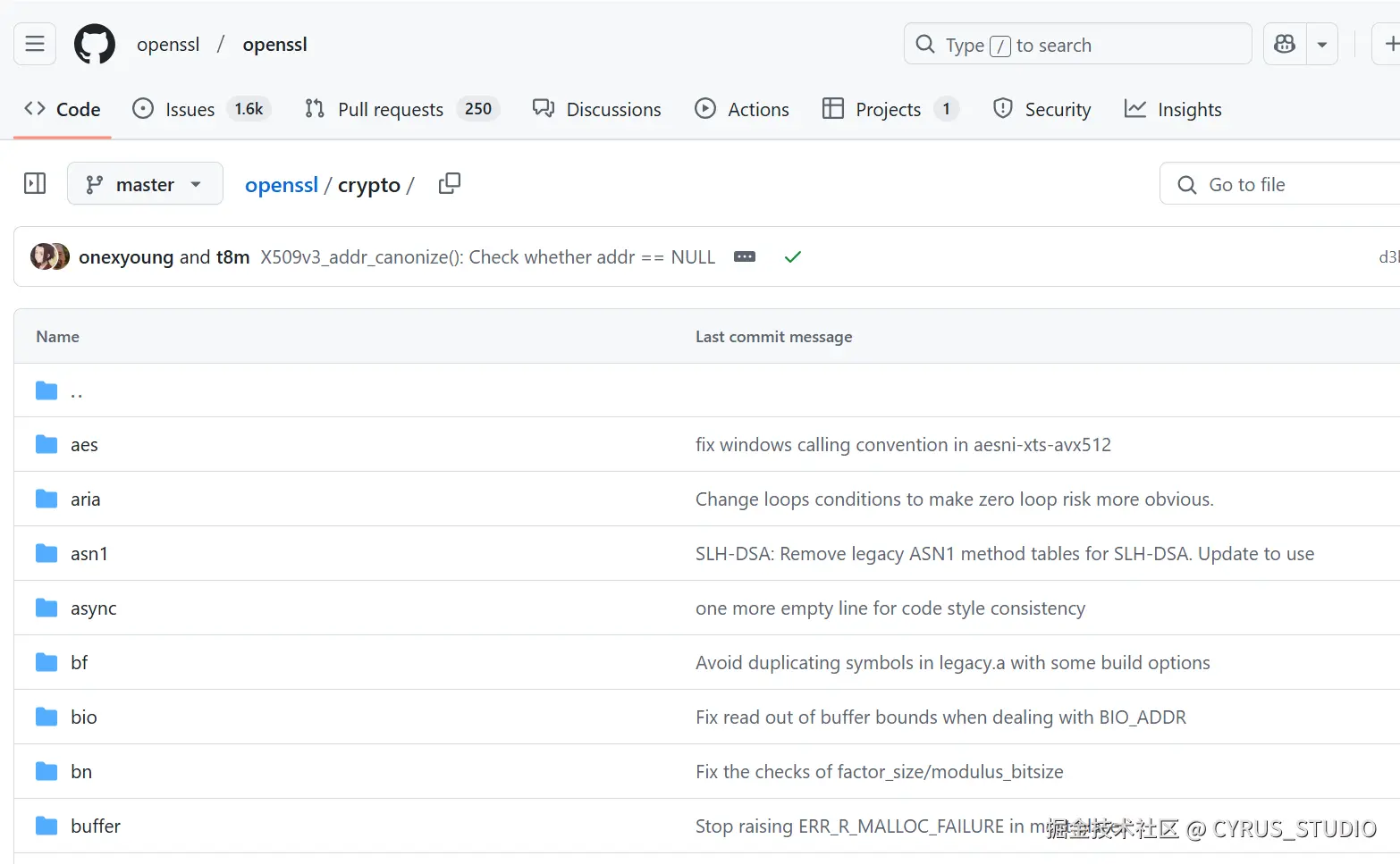Open the Insights tab
The width and height of the screenshot is (1400, 864).
click(1173, 109)
